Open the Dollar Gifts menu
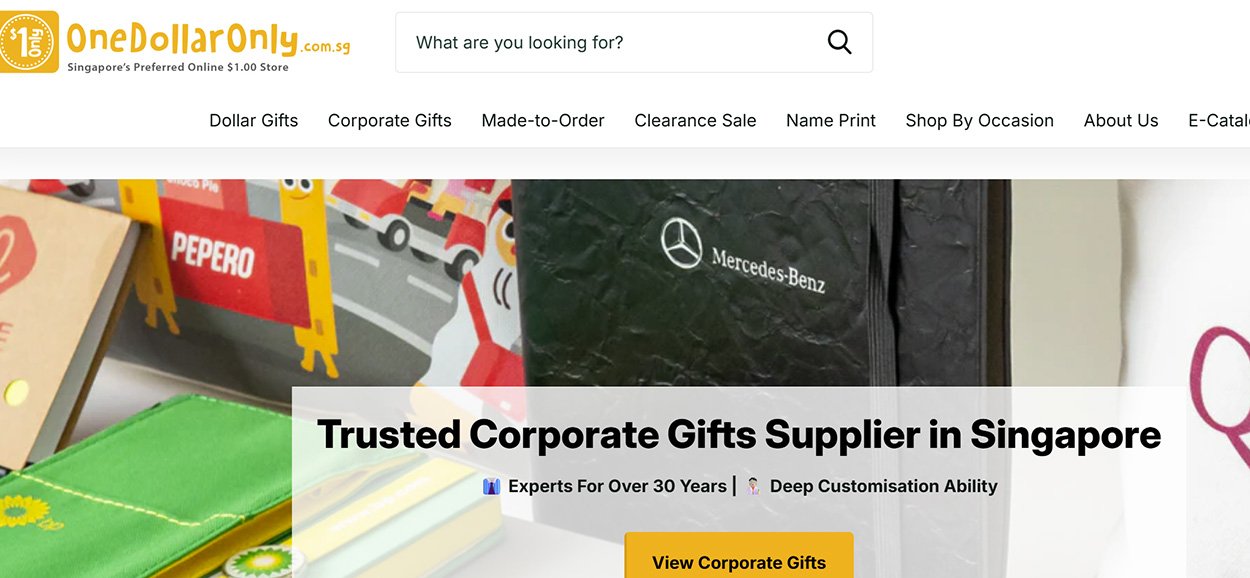Image resolution: width=1250 pixels, height=578 pixels. (x=254, y=121)
